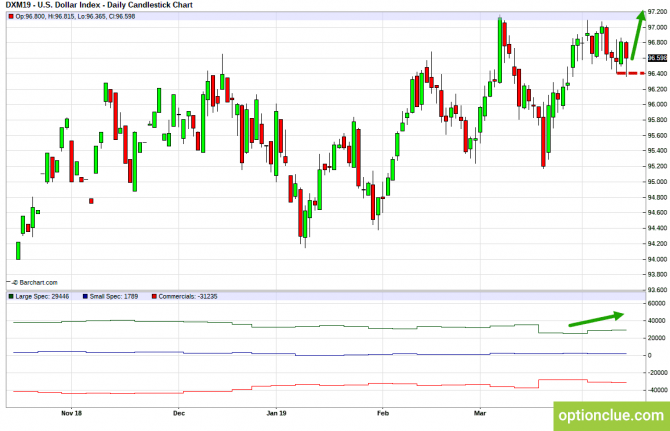Click the Mar date axis label
The height and width of the screenshot is (431, 670).
pyautogui.click(x=480, y=413)
